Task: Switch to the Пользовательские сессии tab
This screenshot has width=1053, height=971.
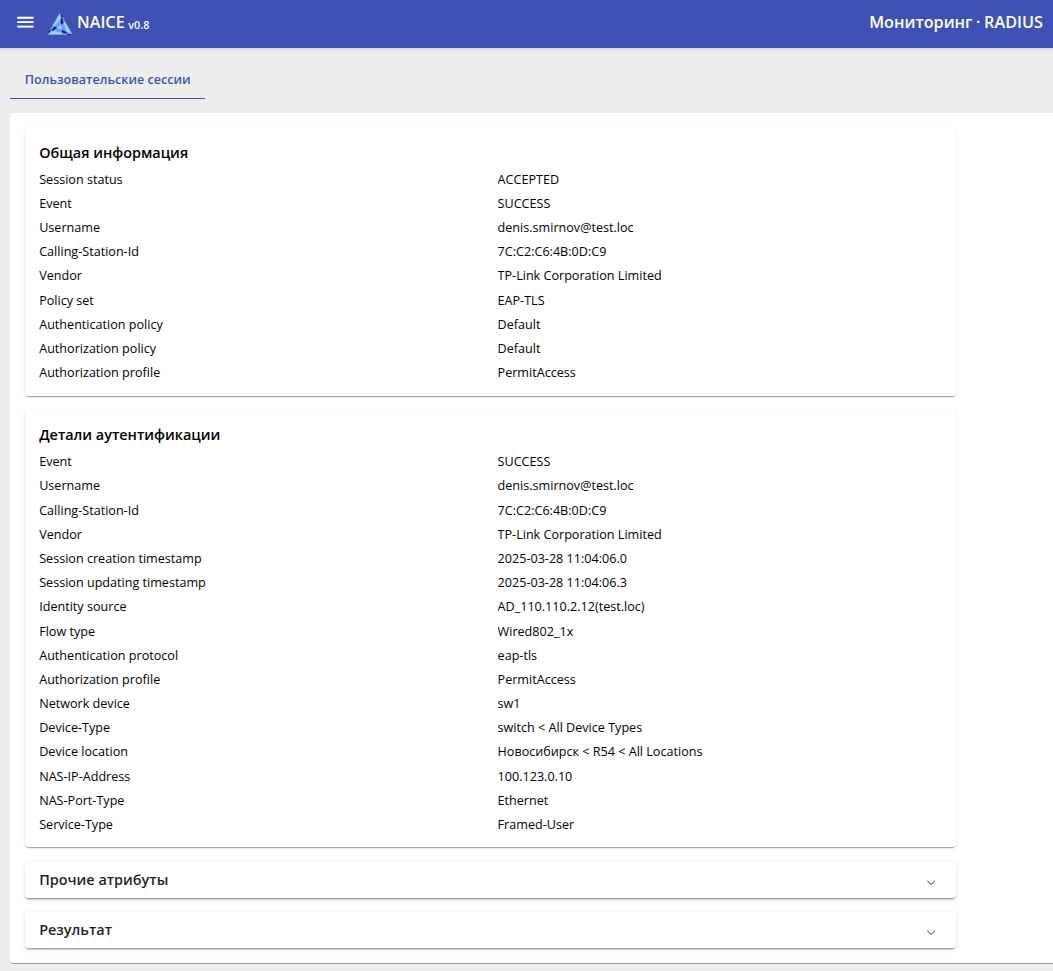Action: tap(108, 80)
